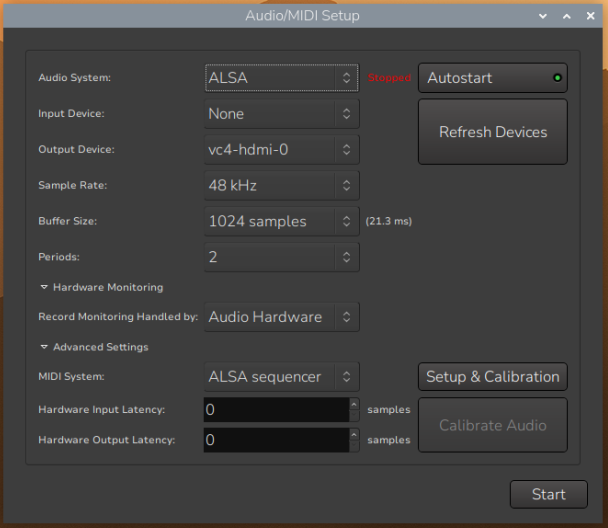
Task: Open the MIDI System dropdown
Action: point(281,377)
